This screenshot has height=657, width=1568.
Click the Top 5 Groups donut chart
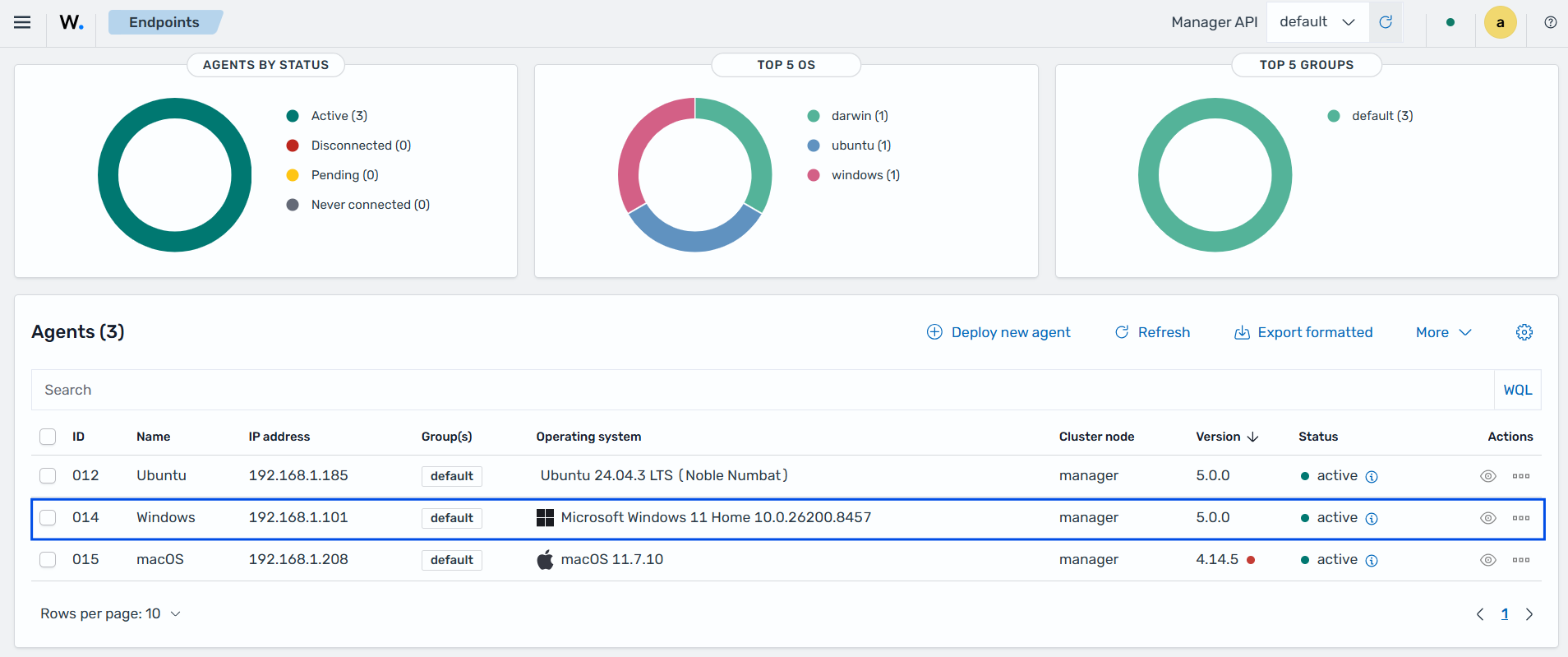click(1215, 175)
